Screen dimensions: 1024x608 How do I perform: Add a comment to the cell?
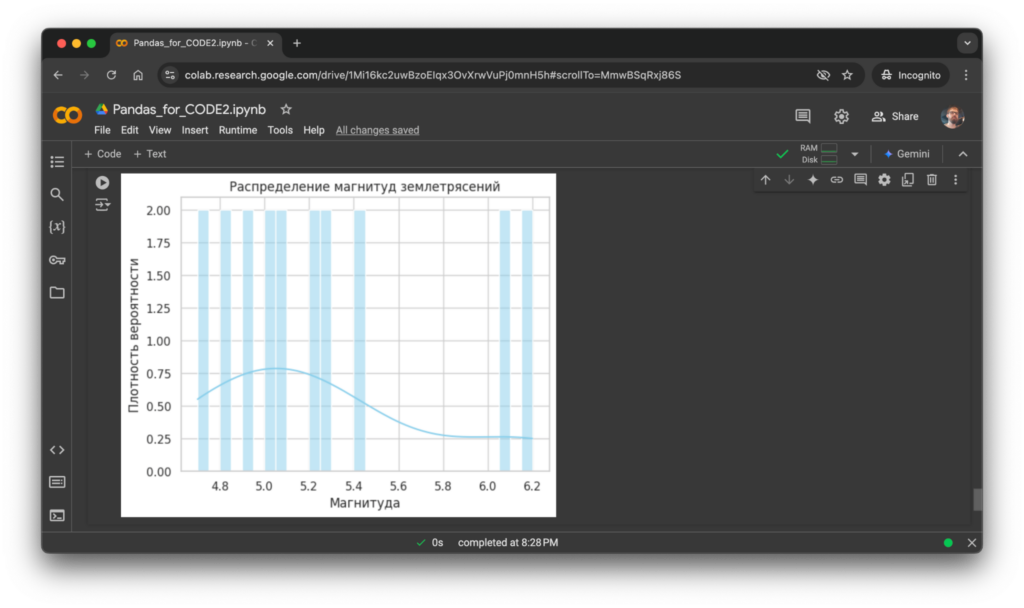pyautogui.click(x=861, y=179)
